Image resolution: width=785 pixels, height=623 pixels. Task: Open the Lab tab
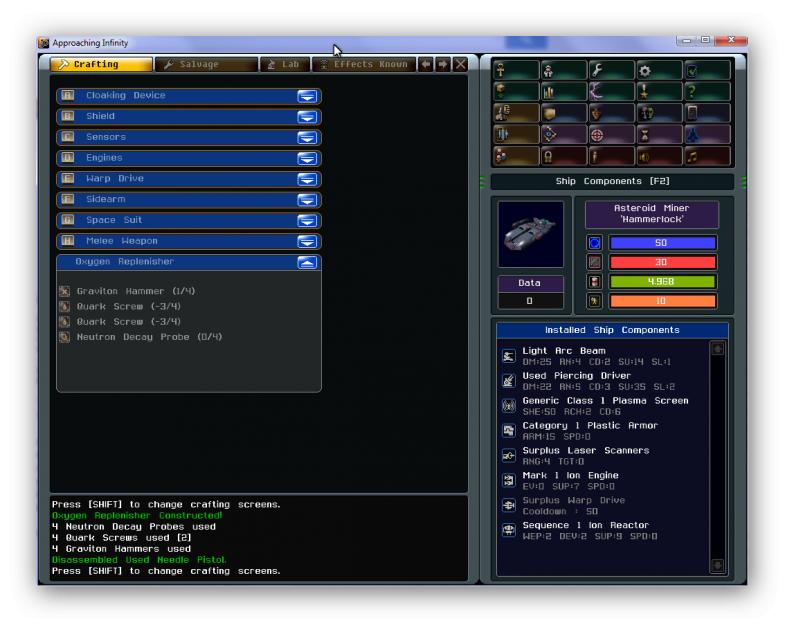283,64
